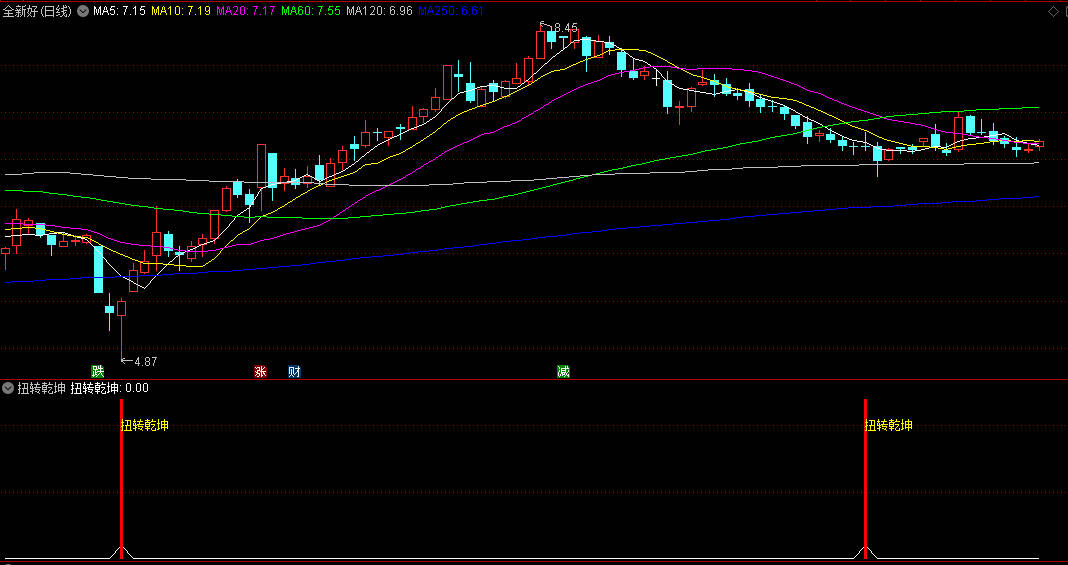The width and height of the screenshot is (1068, 565).
Task: Click the last candlestick on the right
Action: [x=1040, y=144]
